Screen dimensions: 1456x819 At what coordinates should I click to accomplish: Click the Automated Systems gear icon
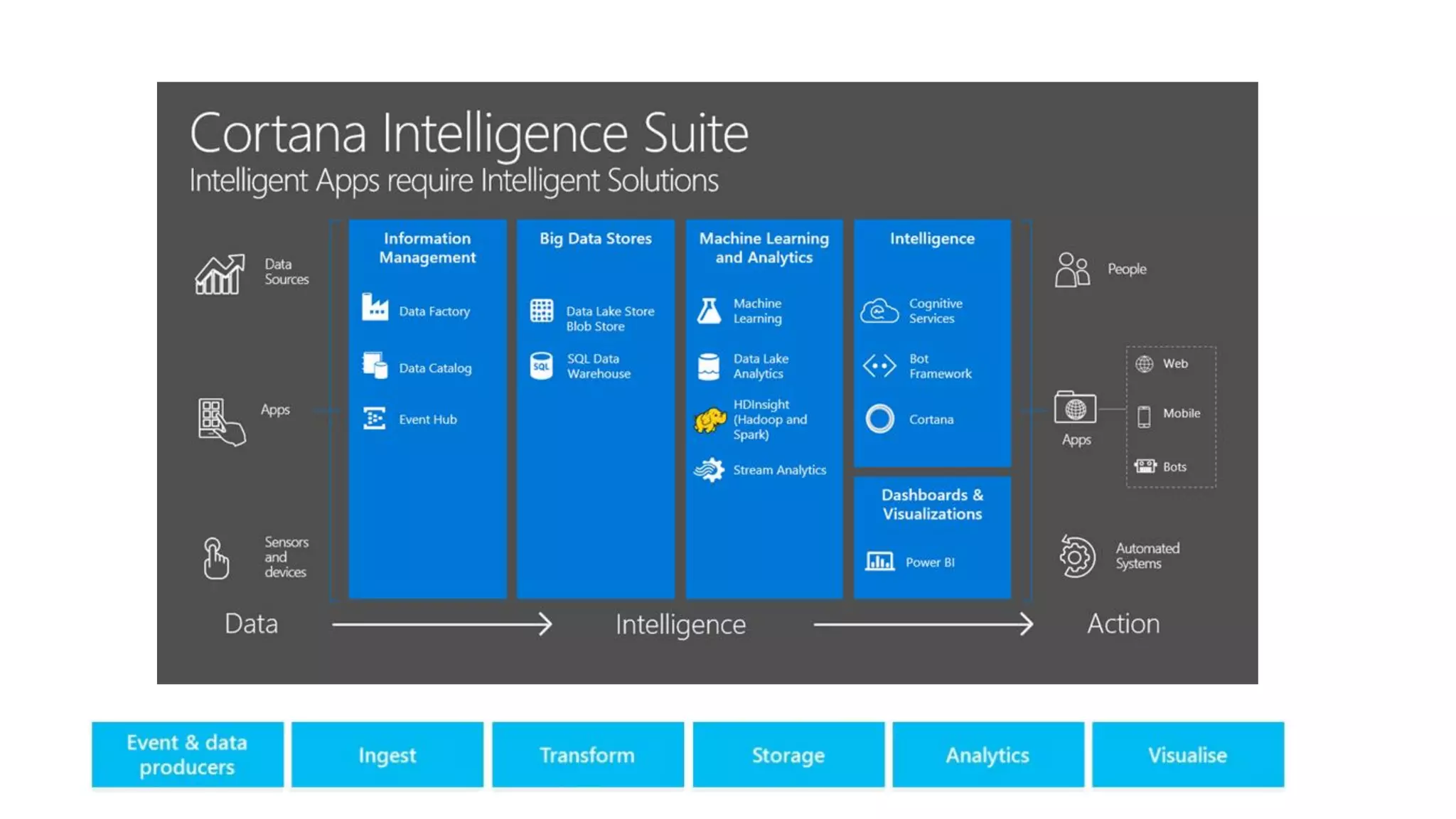point(1076,556)
